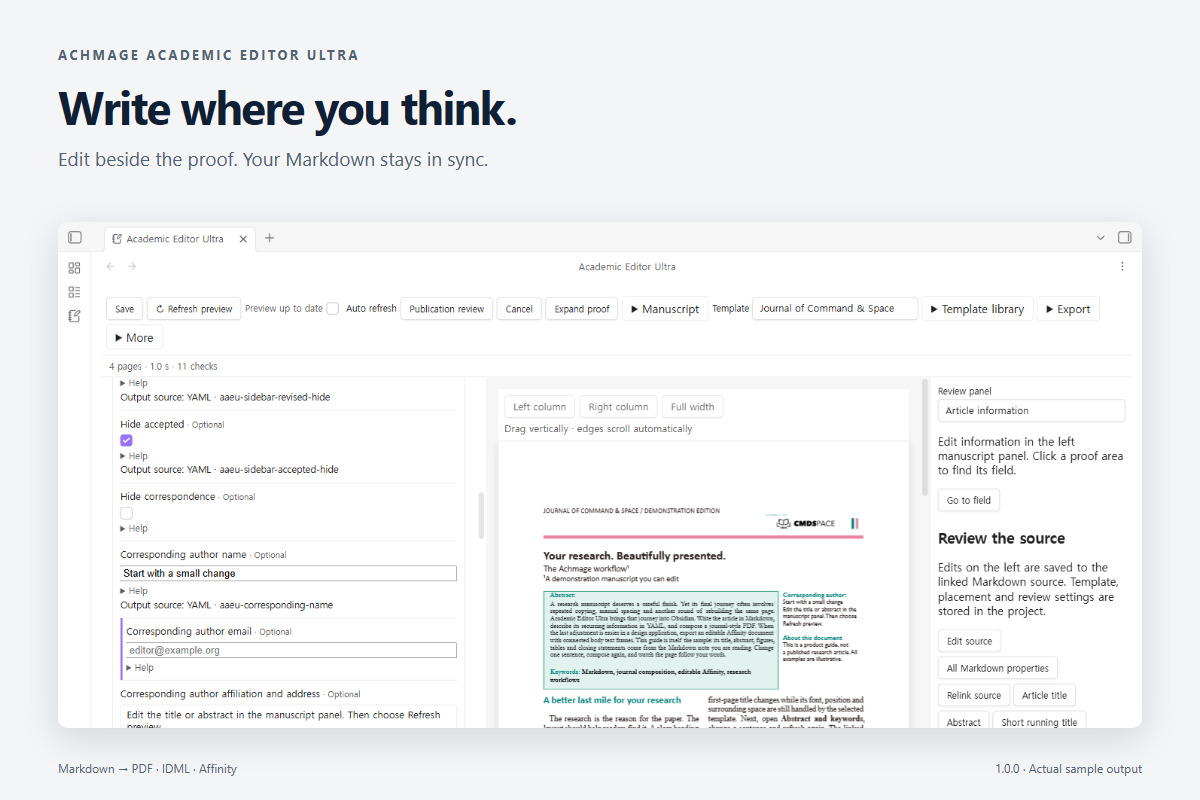Expand Help under Corresponding author email
The image size is (1200, 800).
140,668
